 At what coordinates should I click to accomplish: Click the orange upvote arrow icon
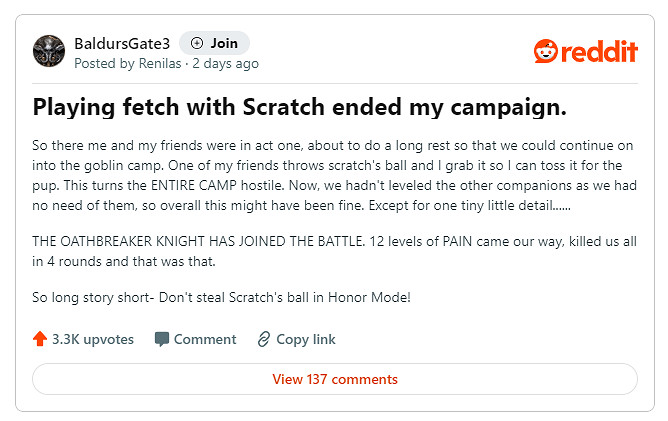pos(40,339)
